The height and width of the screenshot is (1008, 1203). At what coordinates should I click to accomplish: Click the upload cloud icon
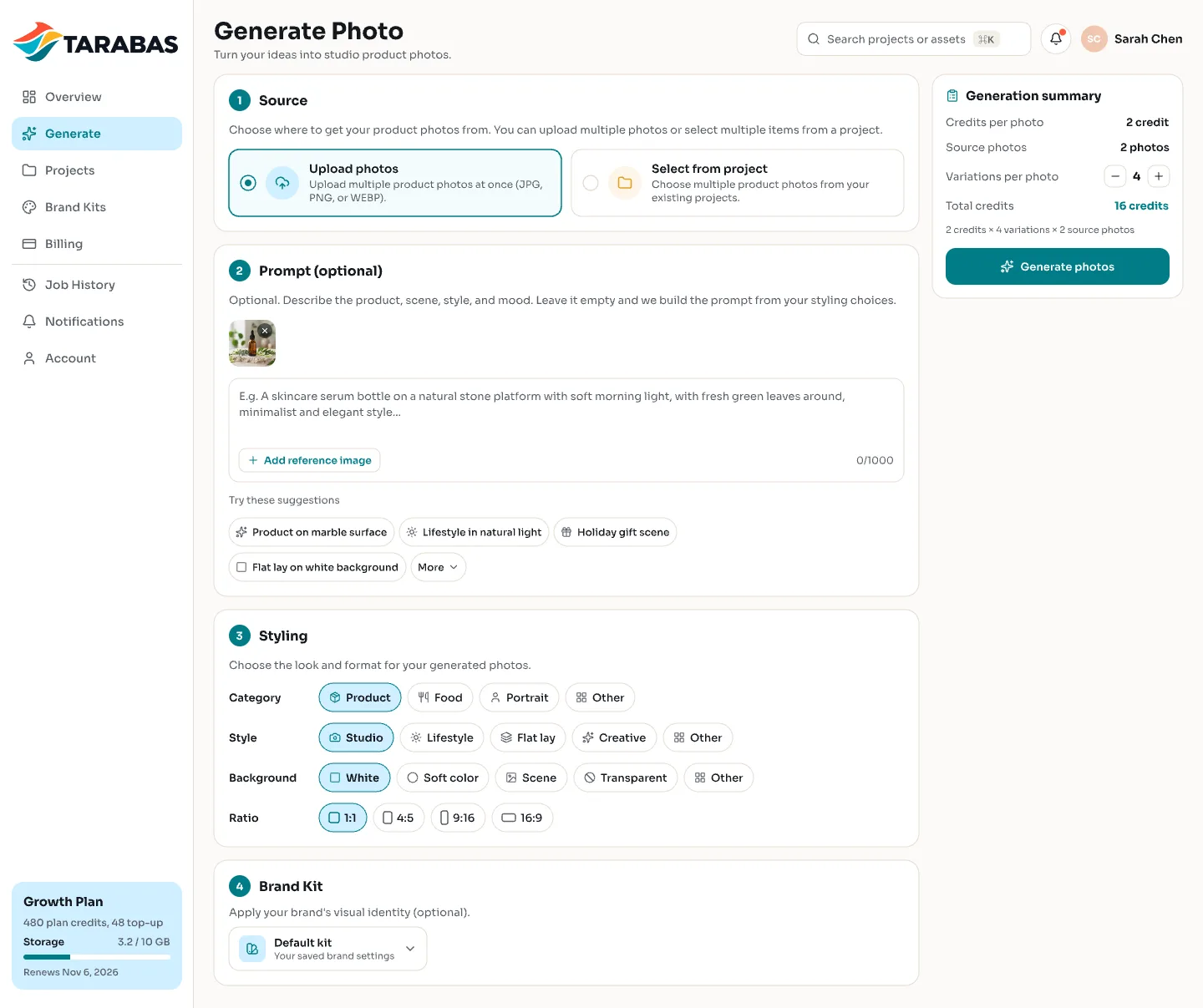point(282,183)
